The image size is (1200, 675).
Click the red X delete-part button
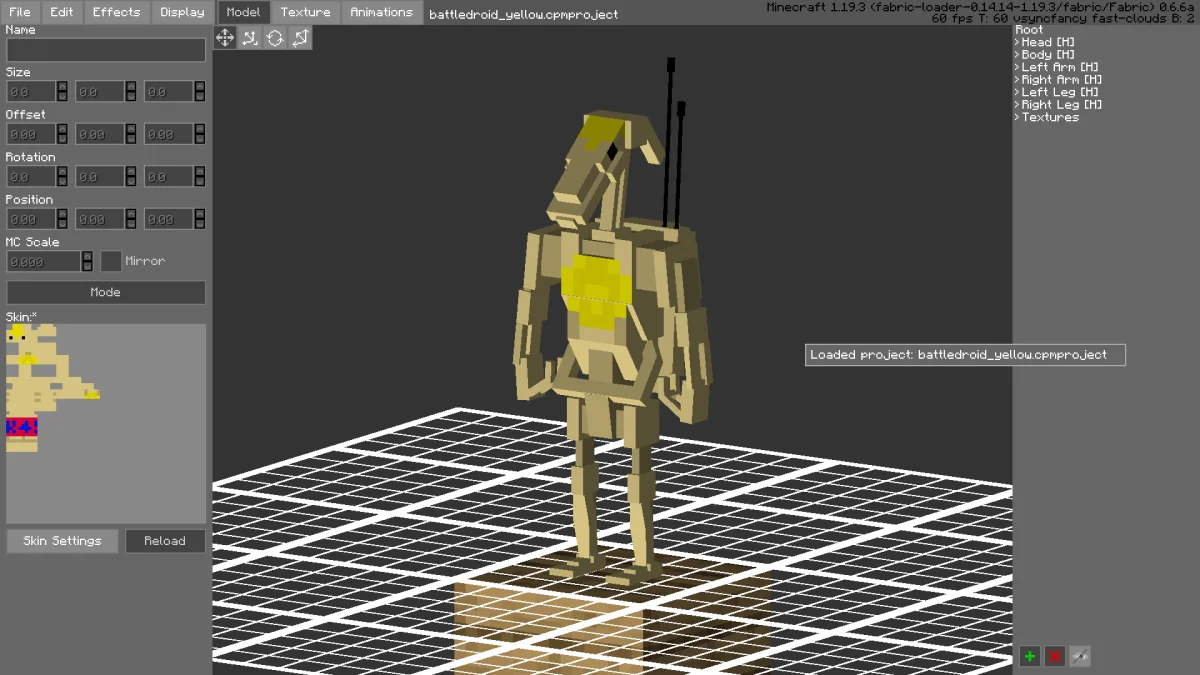tap(1054, 656)
